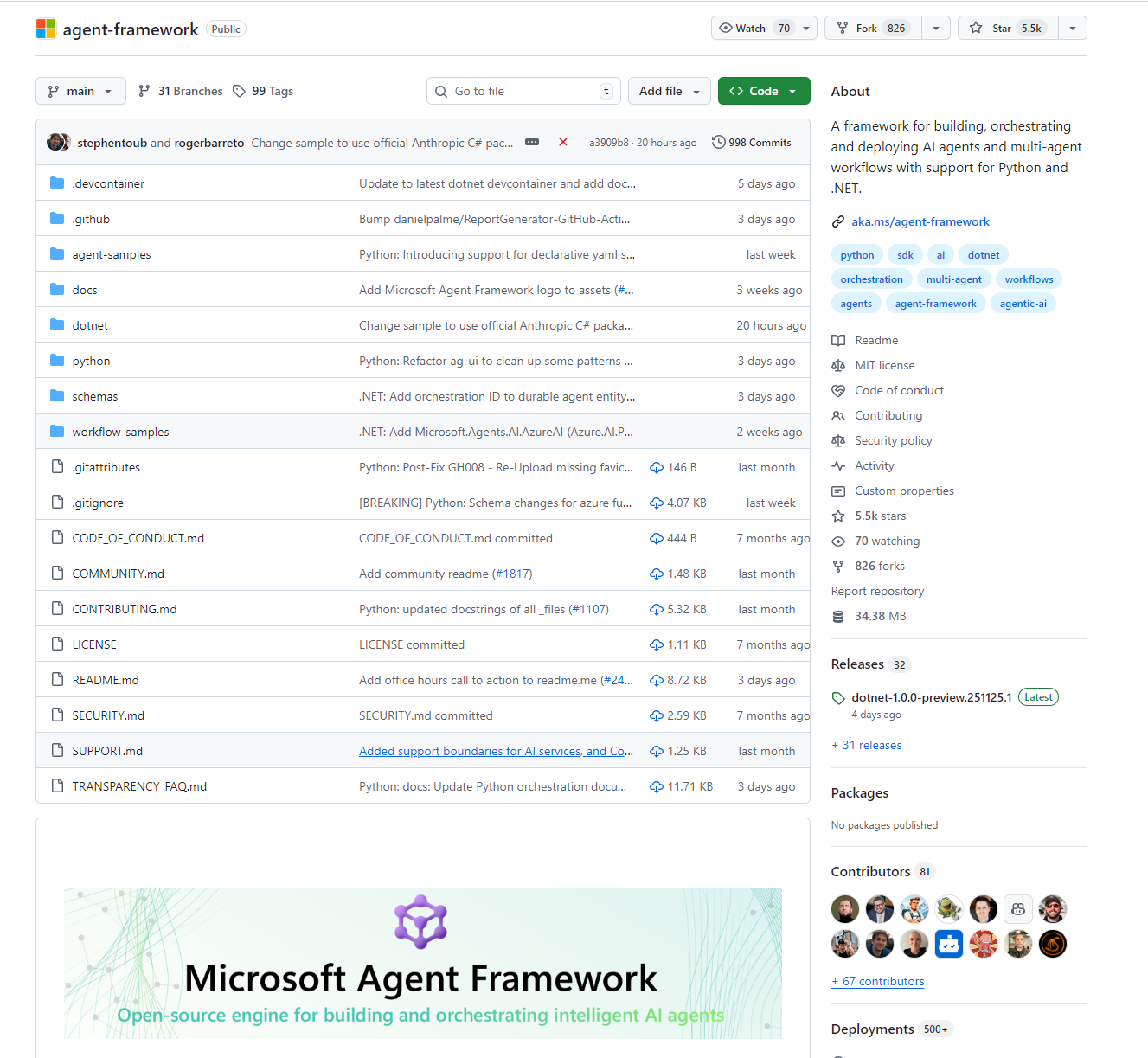This screenshot has height=1058, width=1148.
Task: Click the commit author avatar beside stephentoub
Action: pyautogui.click(x=58, y=142)
